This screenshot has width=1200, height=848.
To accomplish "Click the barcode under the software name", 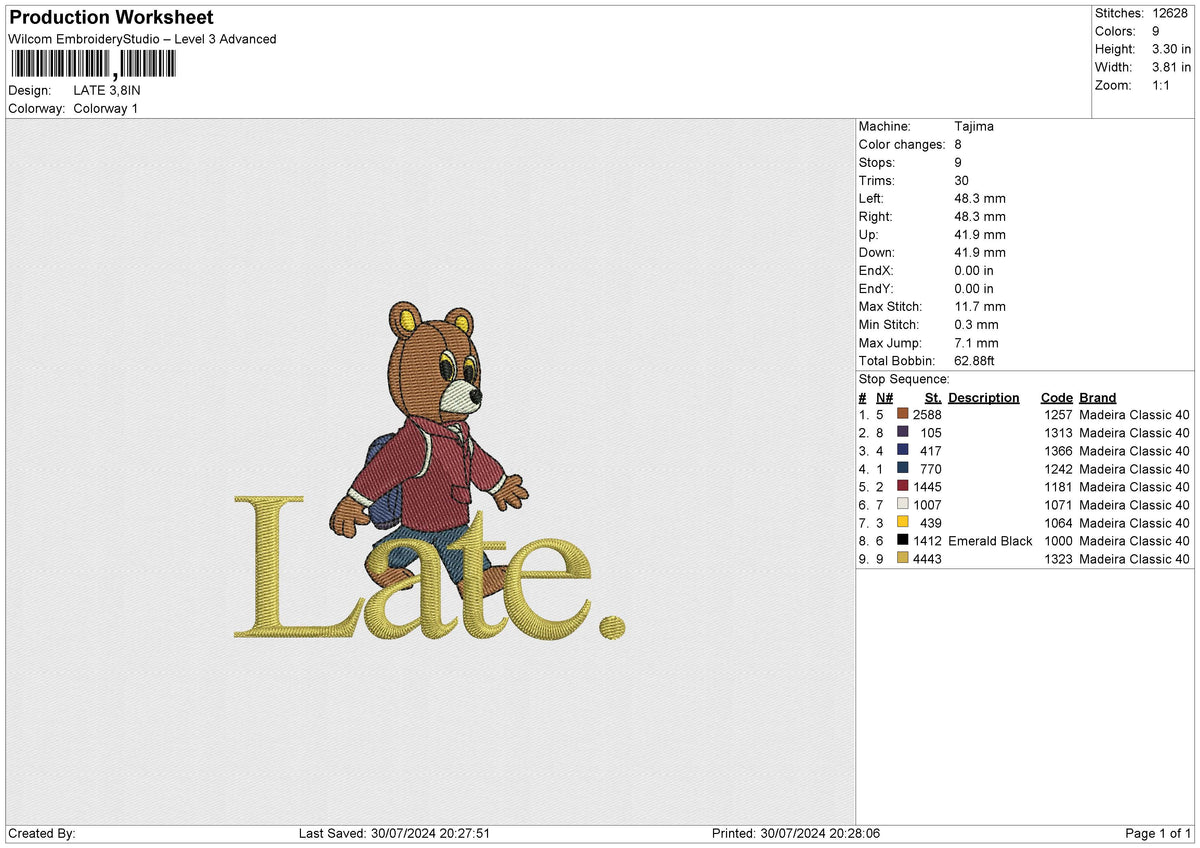I will point(93,65).
